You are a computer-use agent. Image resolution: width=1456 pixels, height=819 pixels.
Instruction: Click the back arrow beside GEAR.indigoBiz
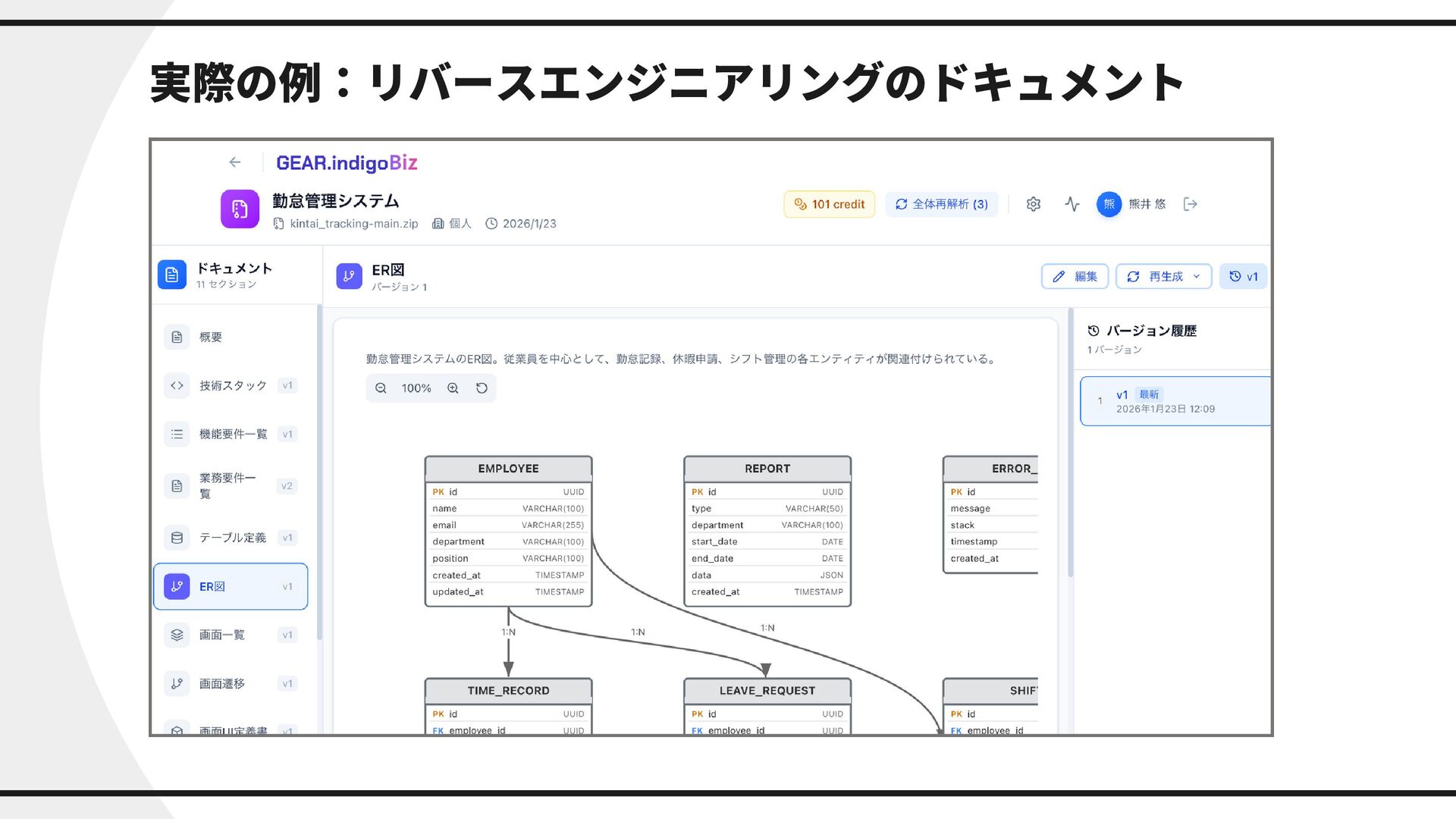235,162
